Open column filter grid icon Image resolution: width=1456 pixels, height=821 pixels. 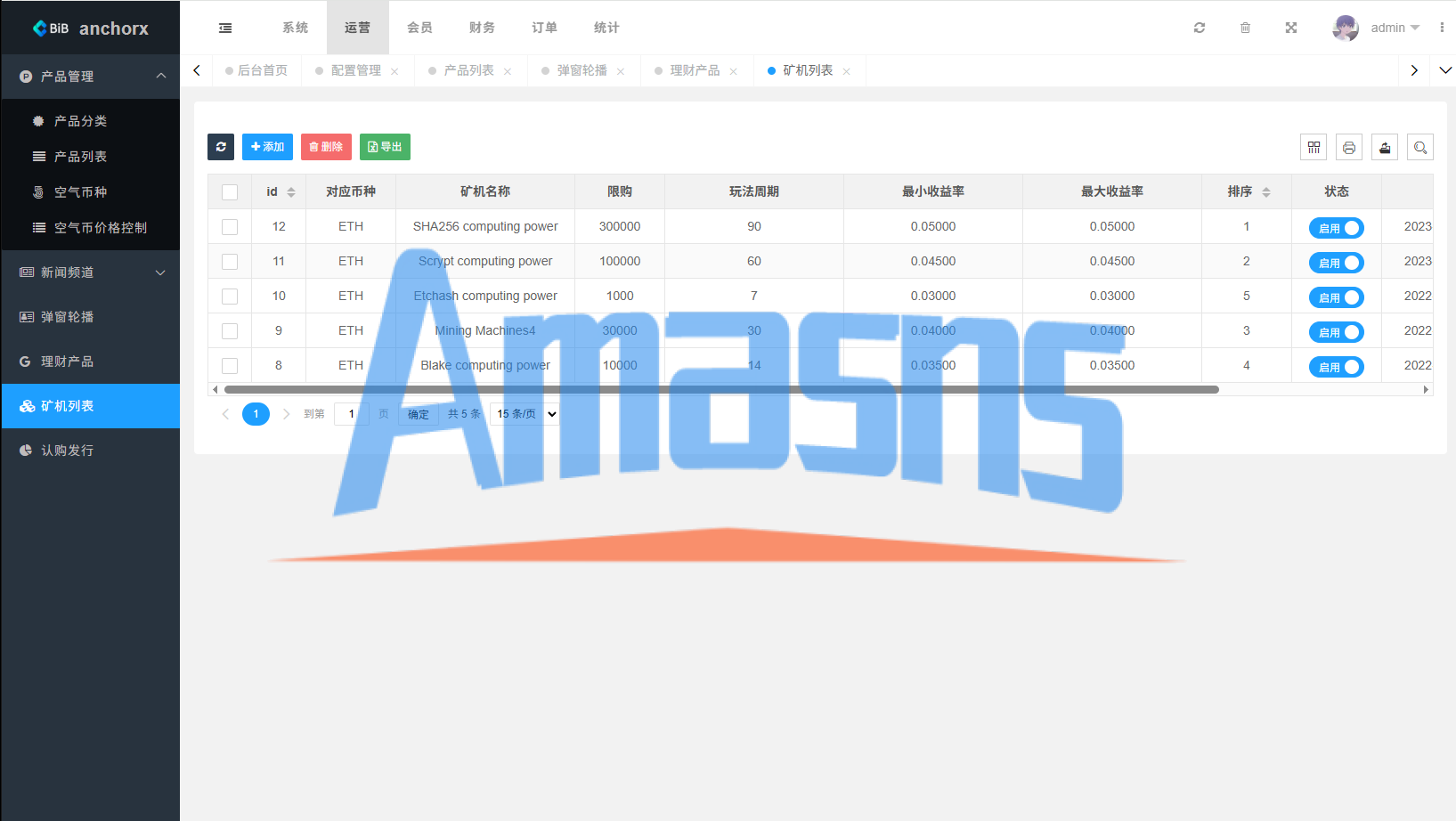1314,148
